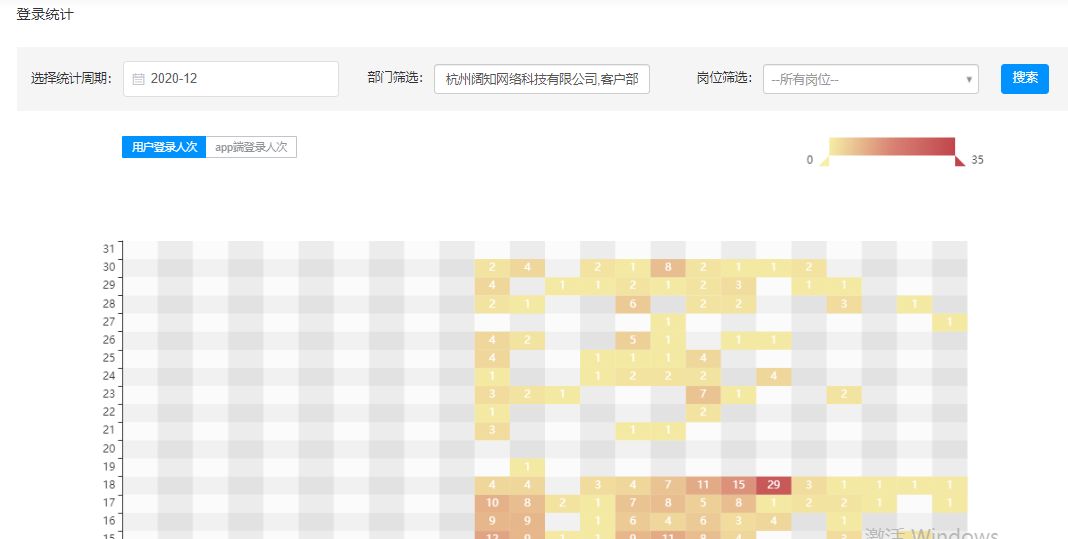The height and width of the screenshot is (539, 1068).
Task: Click the calendar icon in the date field
Action: (x=139, y=79)
